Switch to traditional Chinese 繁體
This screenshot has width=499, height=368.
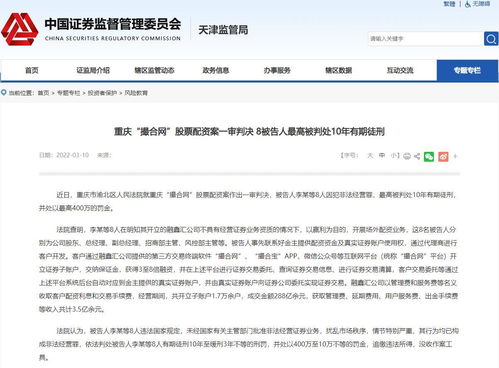(x=449, y=4)
